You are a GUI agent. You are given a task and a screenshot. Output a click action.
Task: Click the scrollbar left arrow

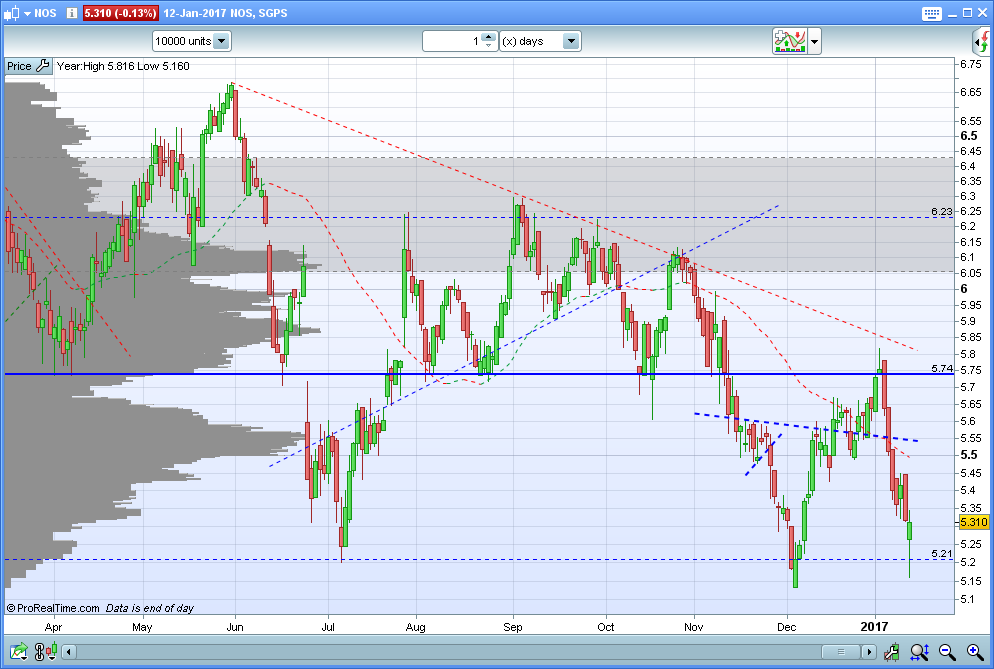68,651
